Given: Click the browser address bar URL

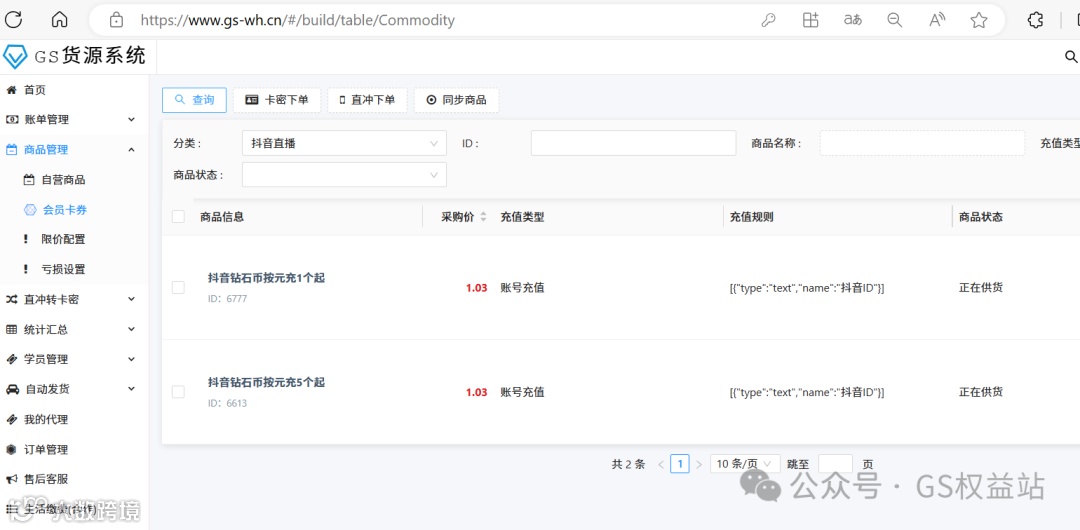Looking at the screenshot, I should coord(298,20).
